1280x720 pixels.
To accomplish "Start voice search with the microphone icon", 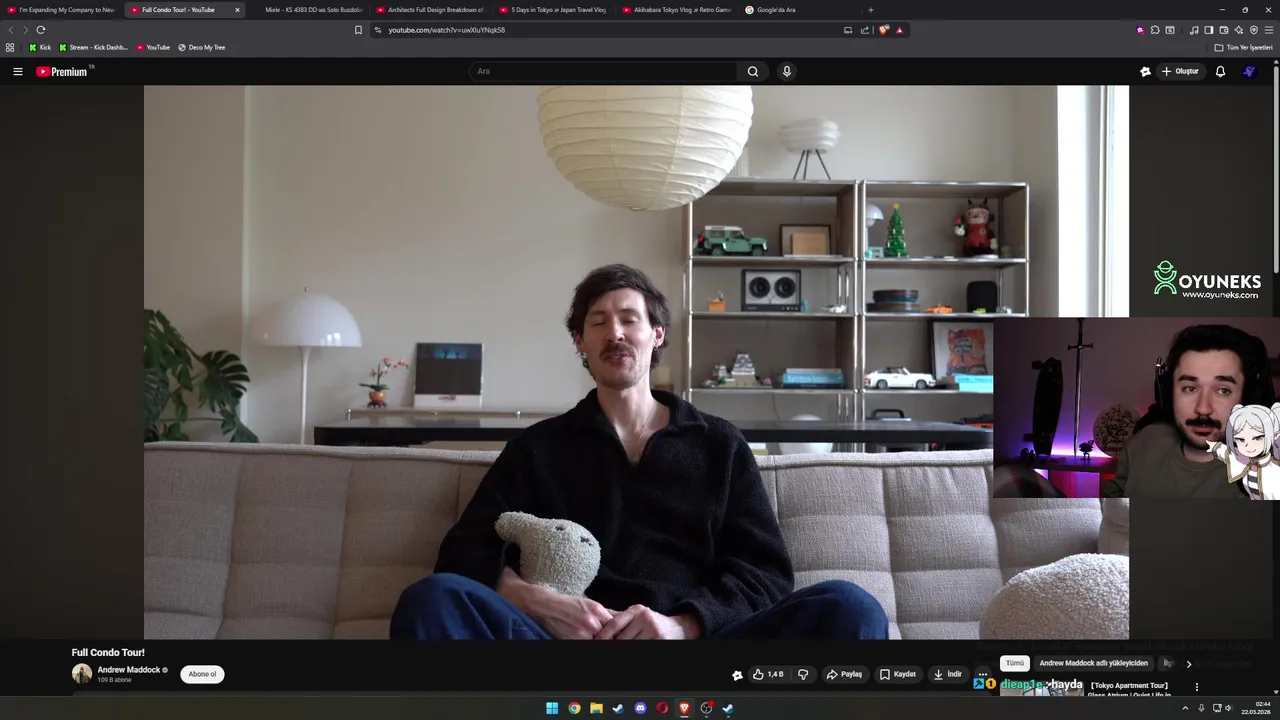I will click(x=787, y=71).
